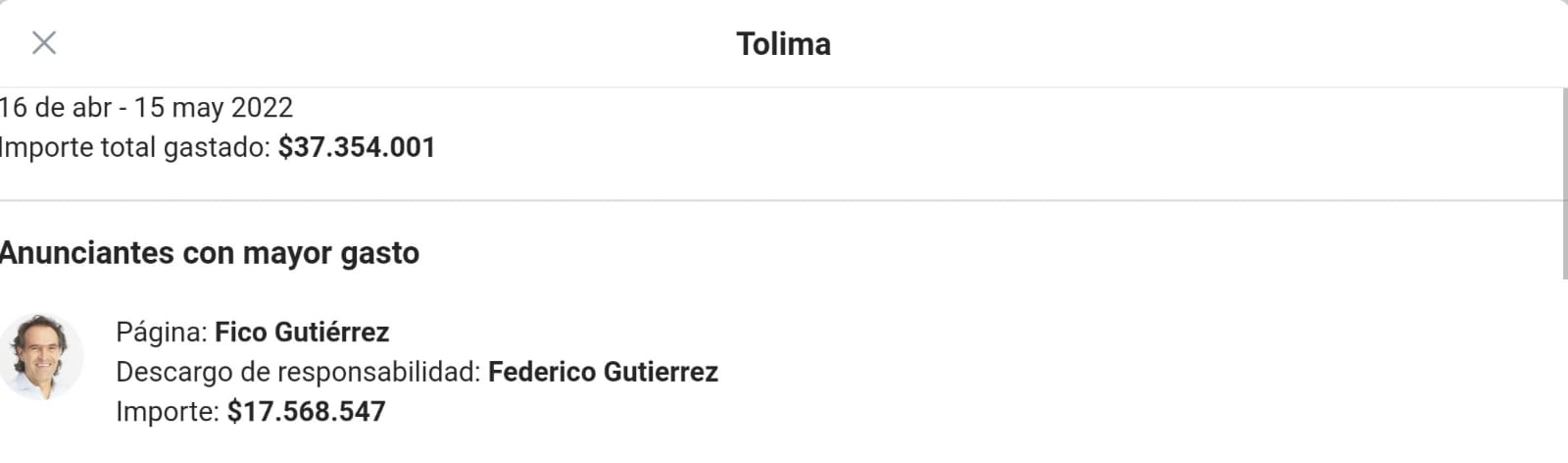Click the Importe label of the advertiser
Screen dimensions: 1568x463
point(168,411)
